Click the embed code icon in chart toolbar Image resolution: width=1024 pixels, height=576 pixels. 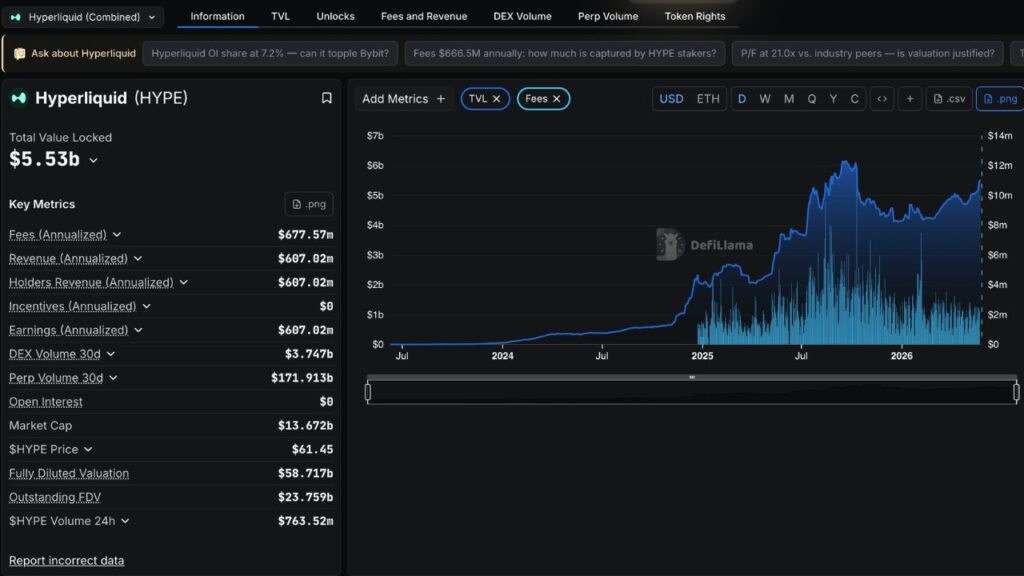pos(882,99)
